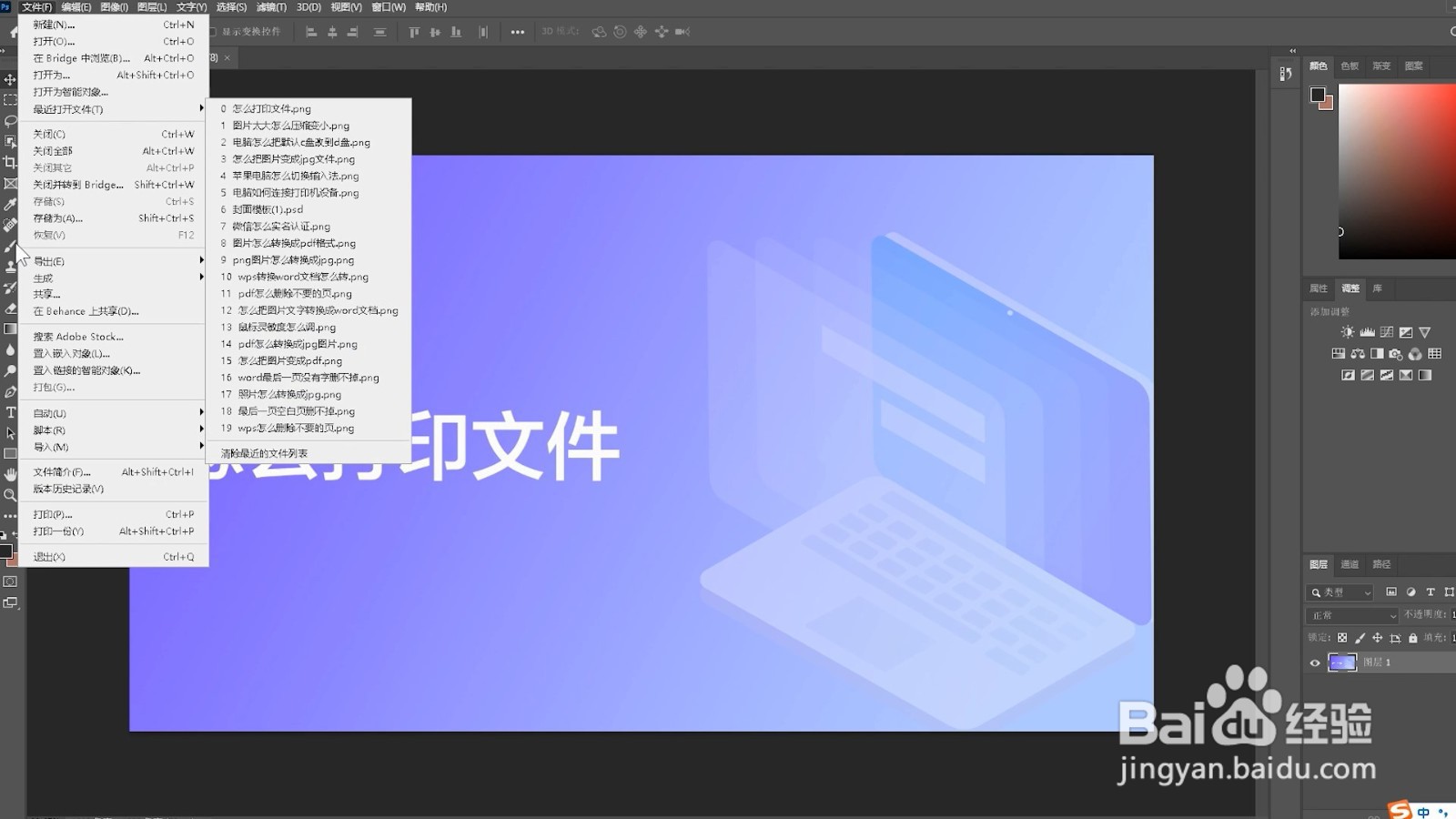Choose 关闭全部 entry

click(x=113, y=151)
